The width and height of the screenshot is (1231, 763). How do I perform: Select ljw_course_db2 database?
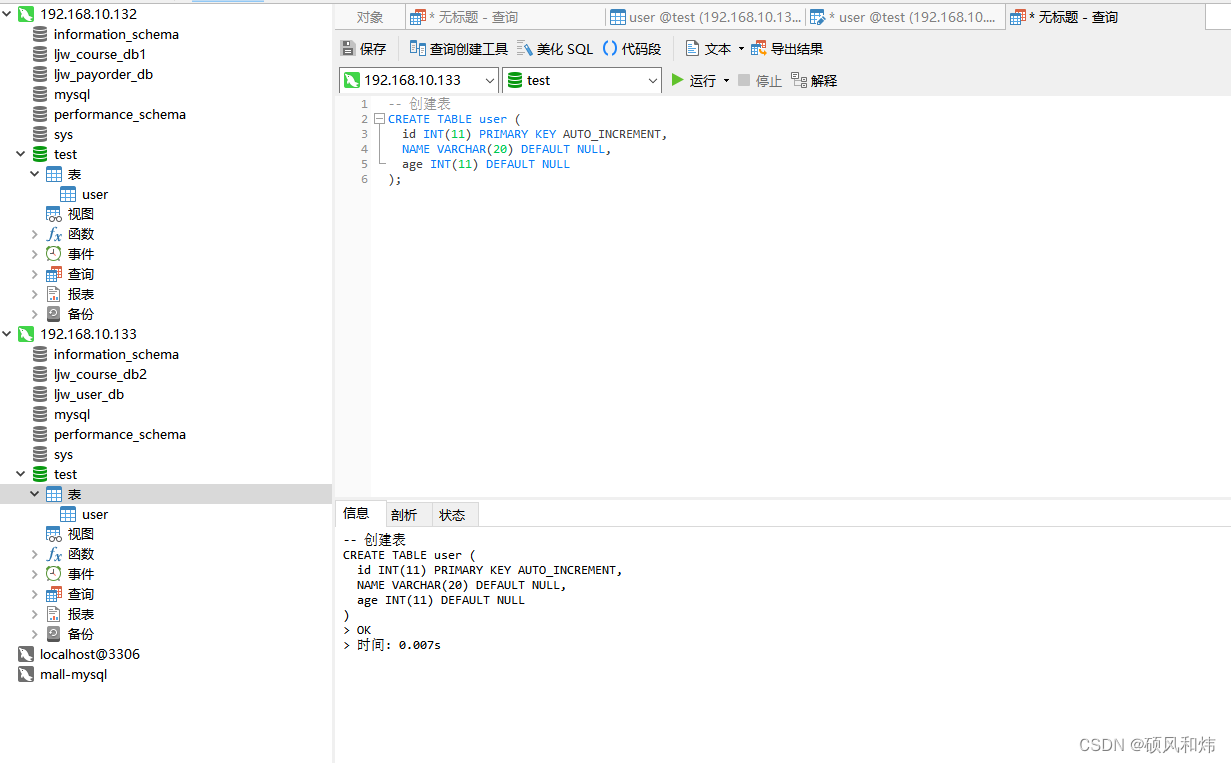point(100,374)
